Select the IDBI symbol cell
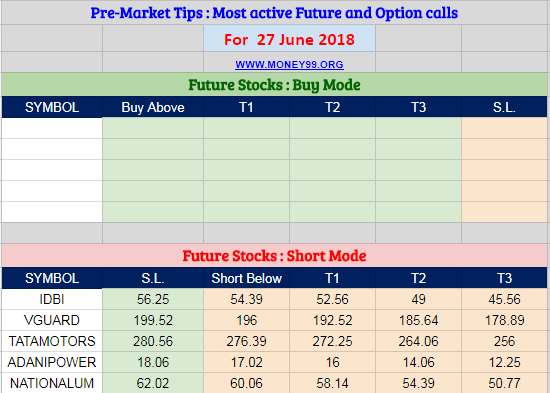The image size is (550, 393). click(x=52, y=299)
